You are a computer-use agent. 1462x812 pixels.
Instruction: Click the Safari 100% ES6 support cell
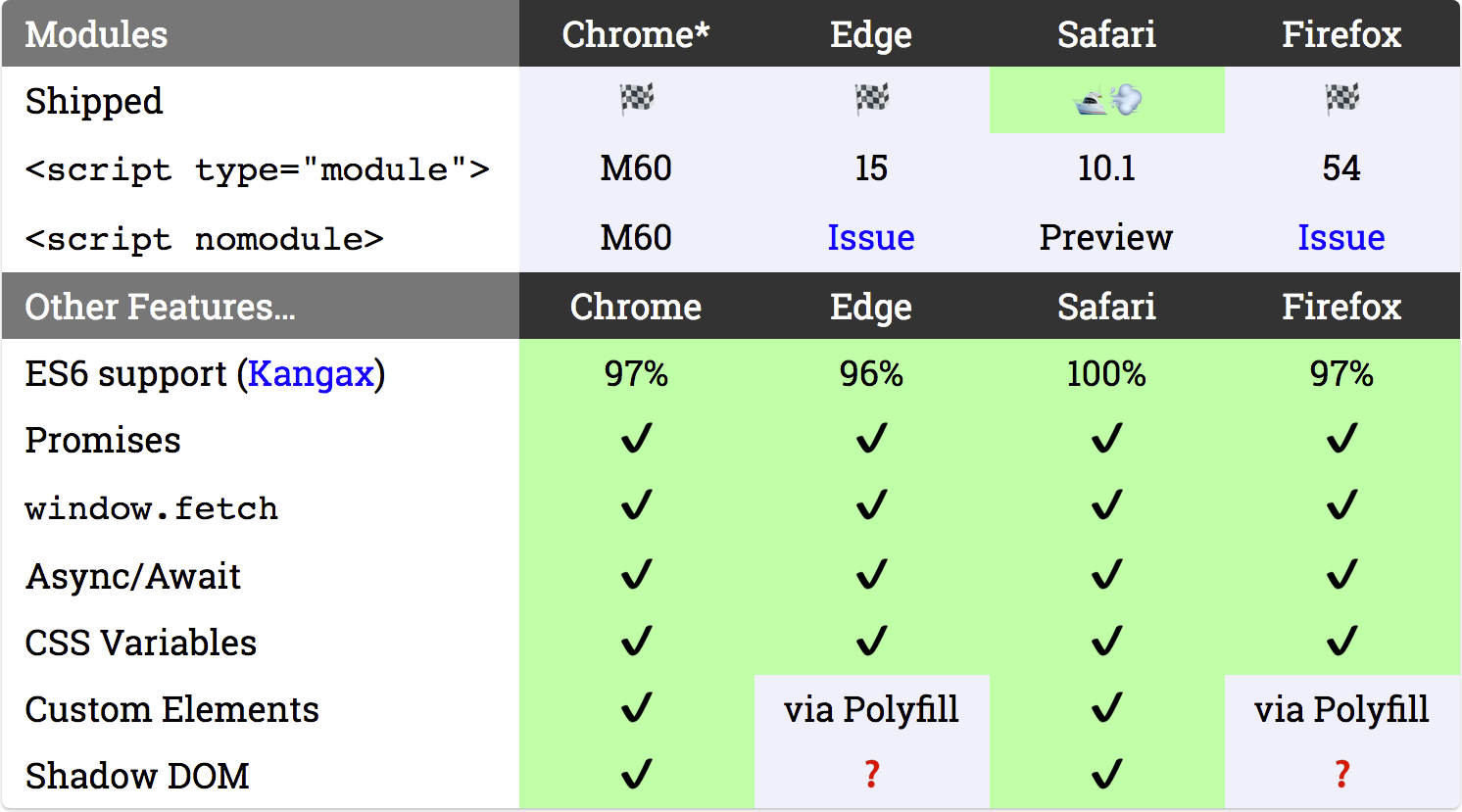click(x=1106, y=374)
